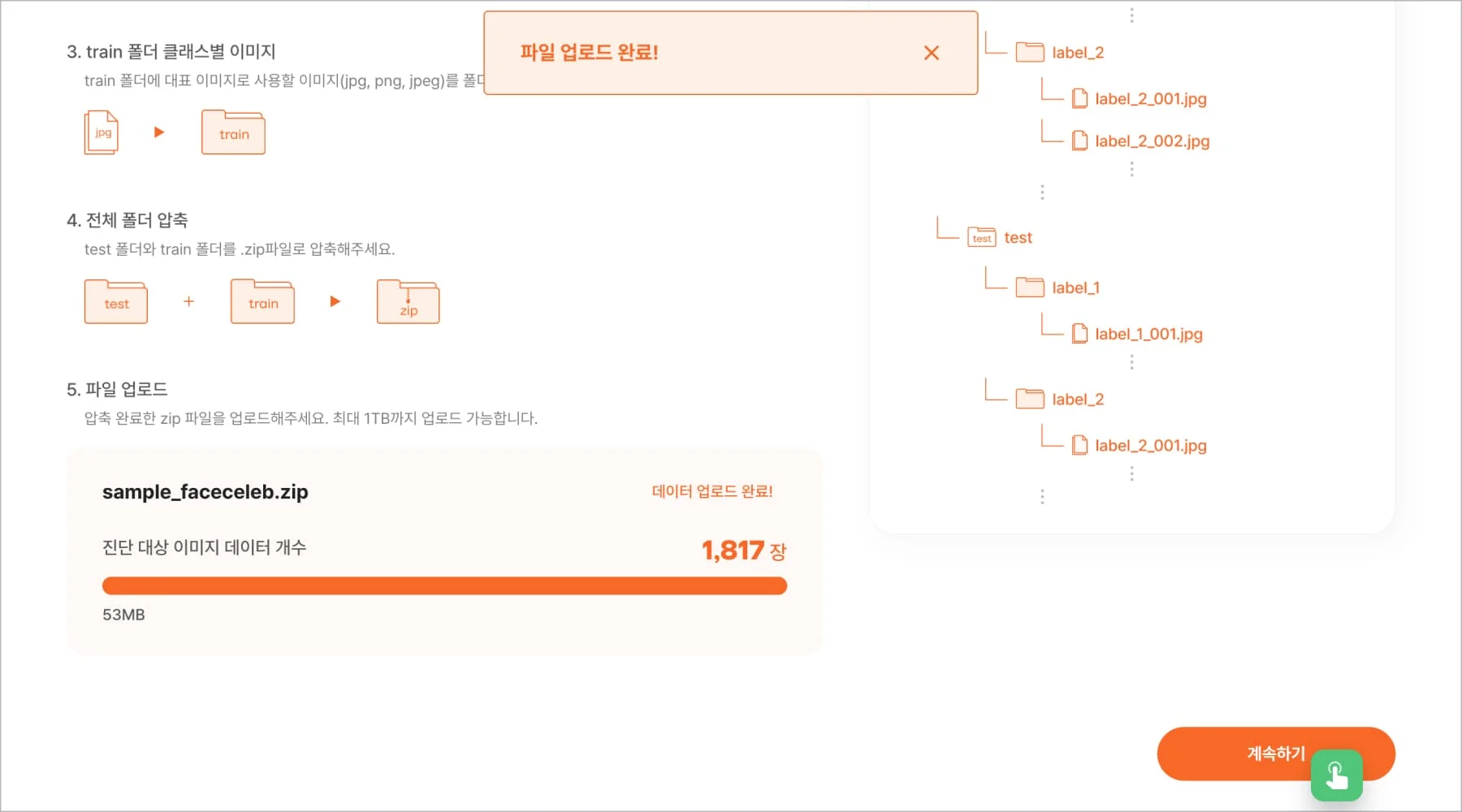1462x812 pixels.
Task: Click the test folder badge icon in the tree
Action: (981, 237)
